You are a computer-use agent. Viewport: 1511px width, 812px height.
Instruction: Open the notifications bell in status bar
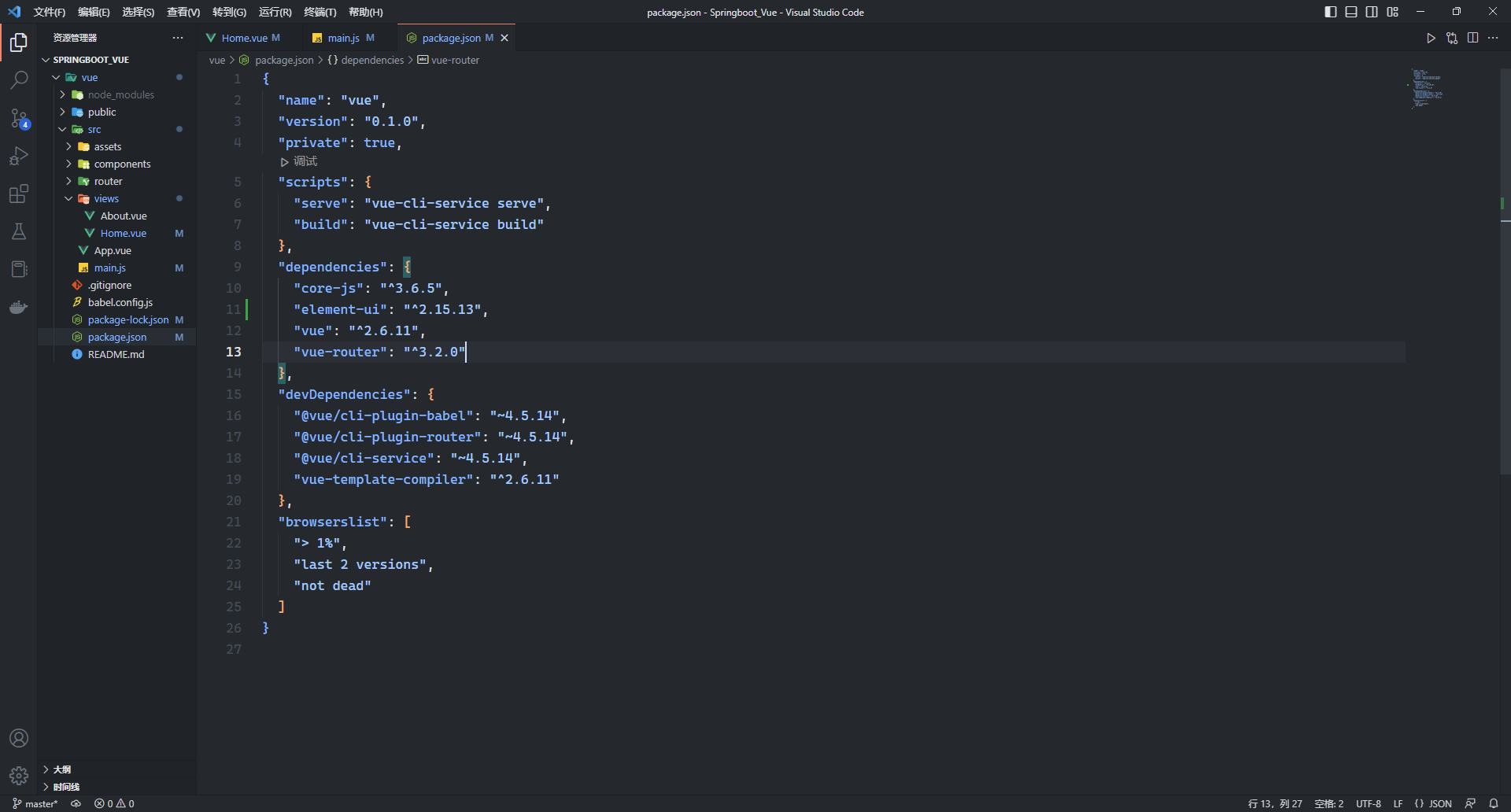pos(1494,803)
